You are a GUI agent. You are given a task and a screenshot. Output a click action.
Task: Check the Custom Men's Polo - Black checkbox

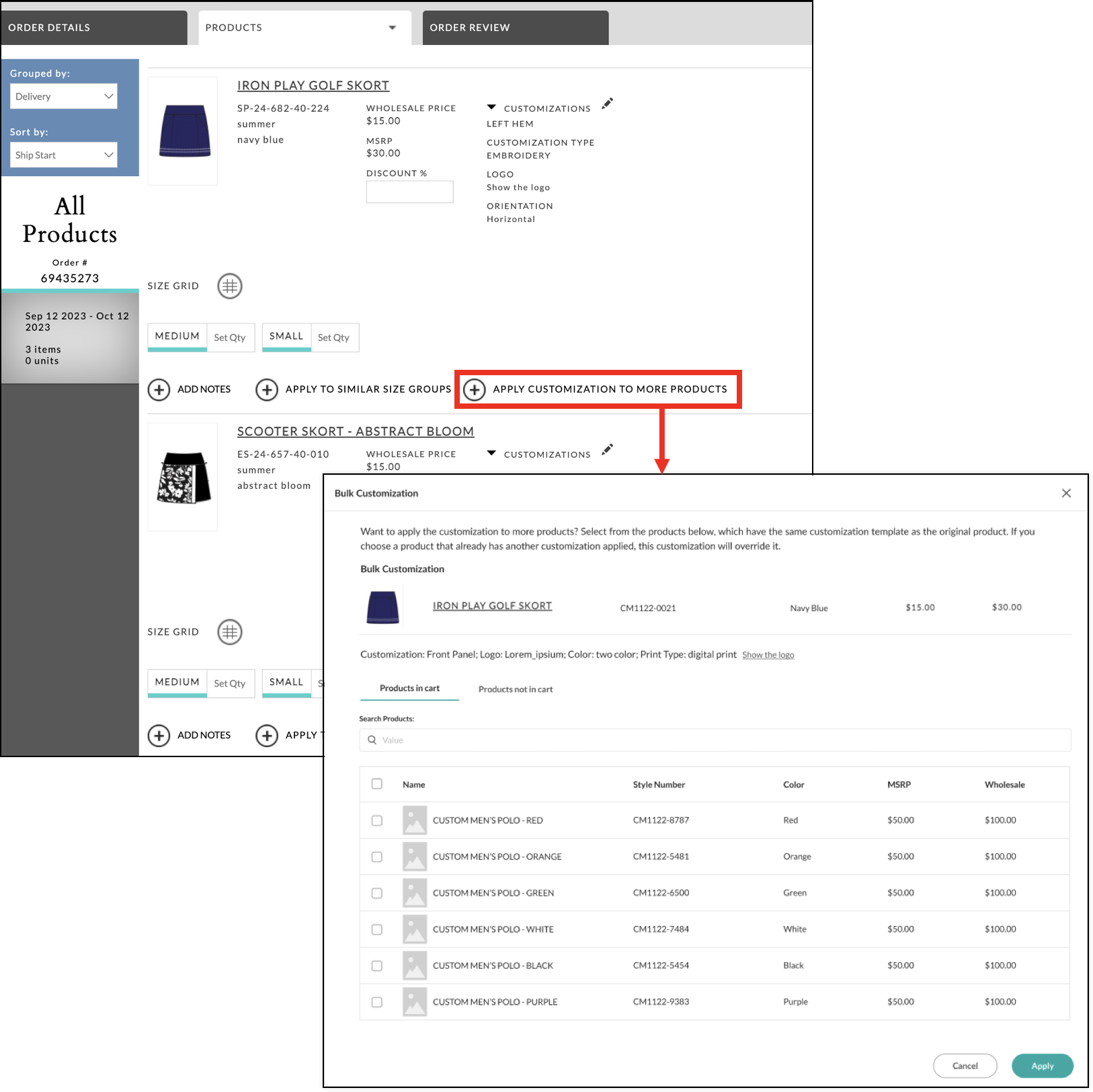pos(376,965)
